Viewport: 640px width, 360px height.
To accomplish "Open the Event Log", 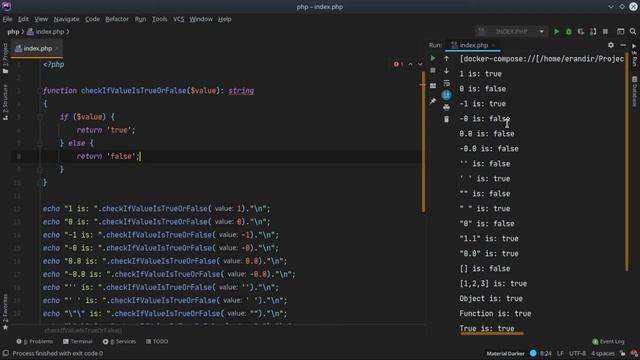I will [608, 341].
